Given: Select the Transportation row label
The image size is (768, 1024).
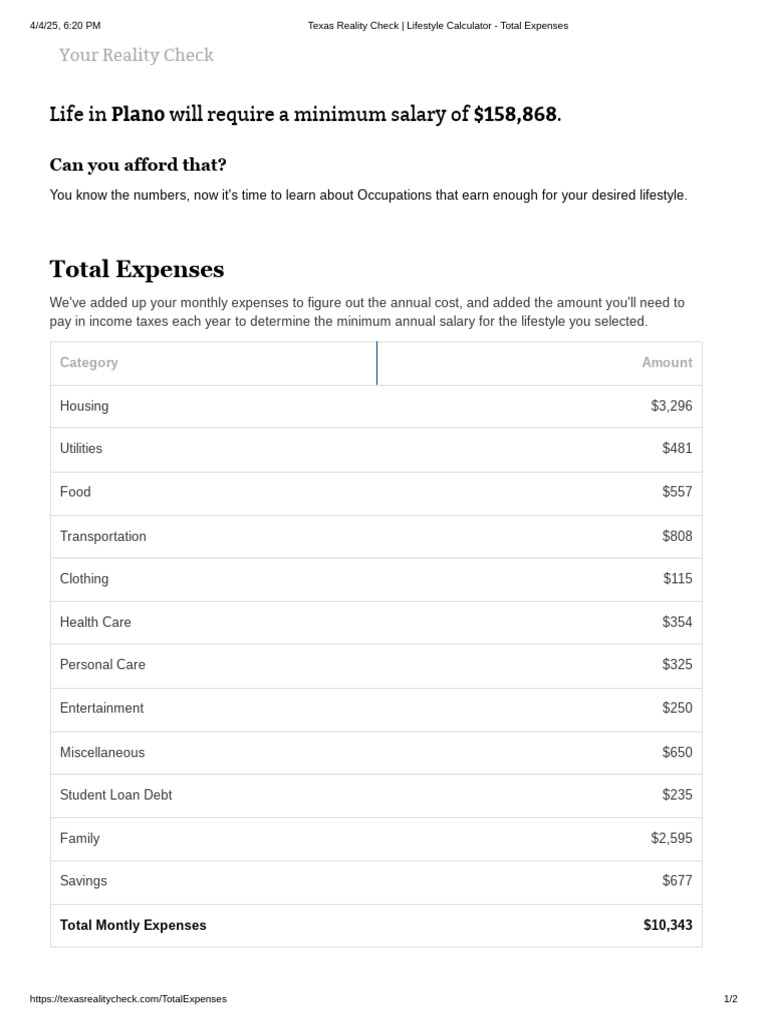Looking at the screenshot, I should coord(103,536).
